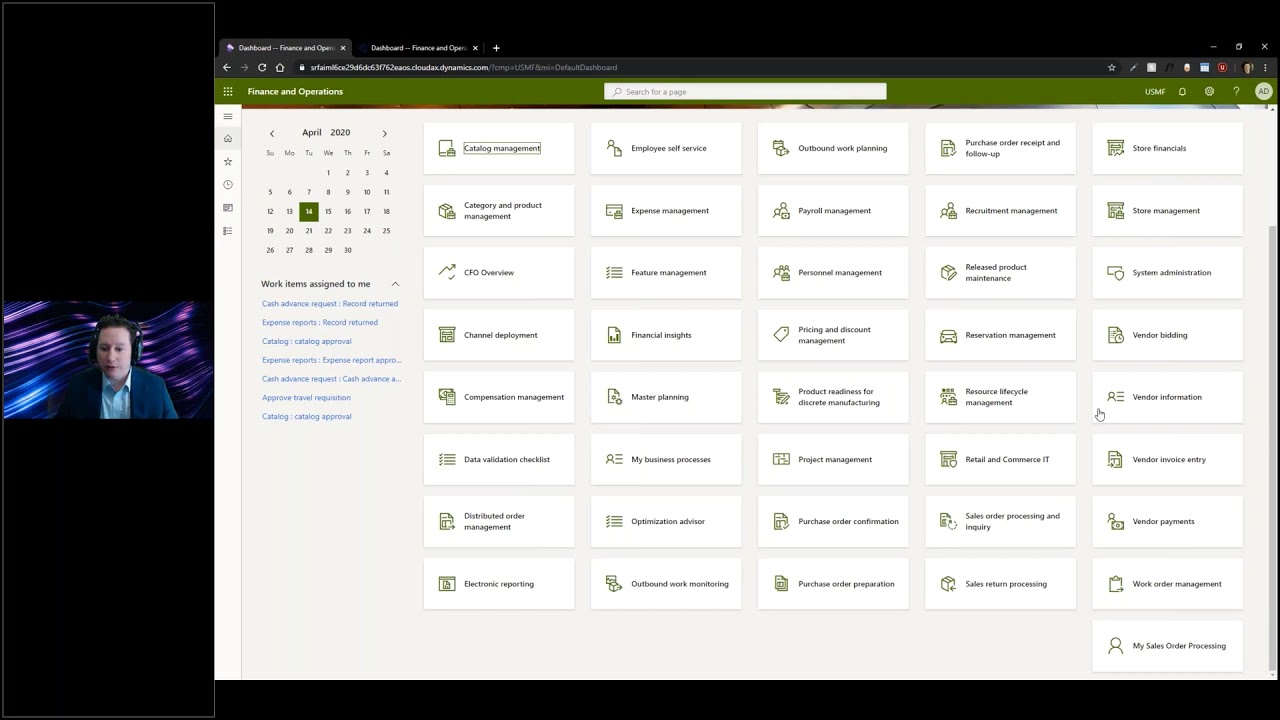Open Expense reports : Record returned link
The height and width of the screenshot is (720, 1280).
320,322
